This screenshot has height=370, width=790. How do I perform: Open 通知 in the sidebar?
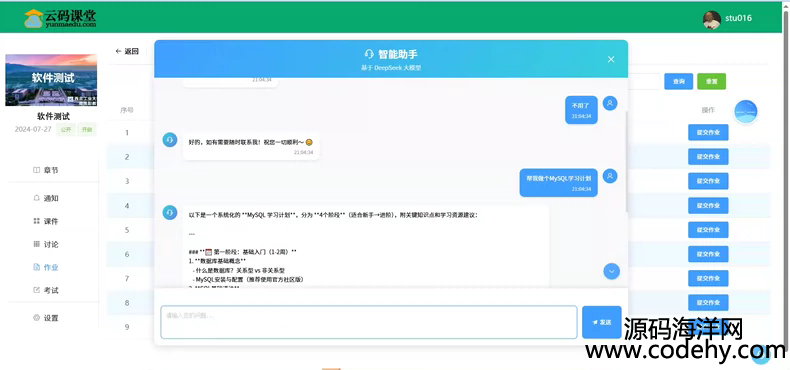46,198
